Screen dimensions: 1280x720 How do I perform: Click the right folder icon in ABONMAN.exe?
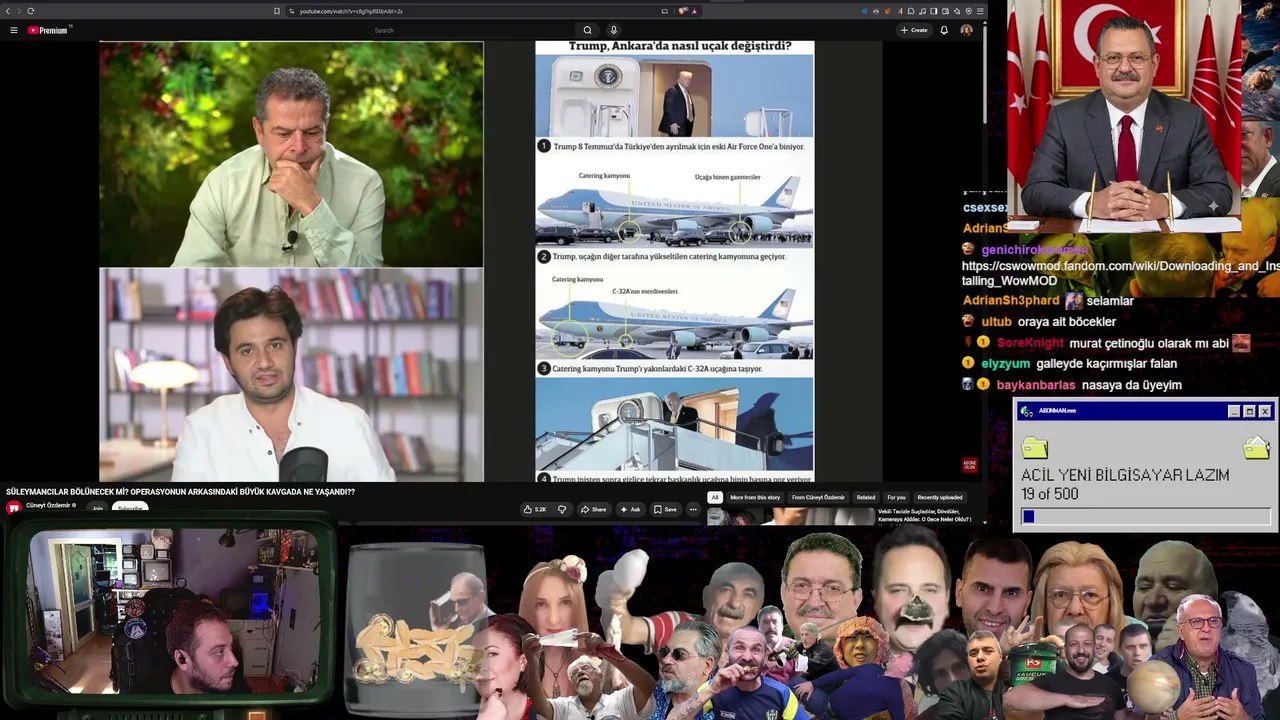tap(1257, 447)
